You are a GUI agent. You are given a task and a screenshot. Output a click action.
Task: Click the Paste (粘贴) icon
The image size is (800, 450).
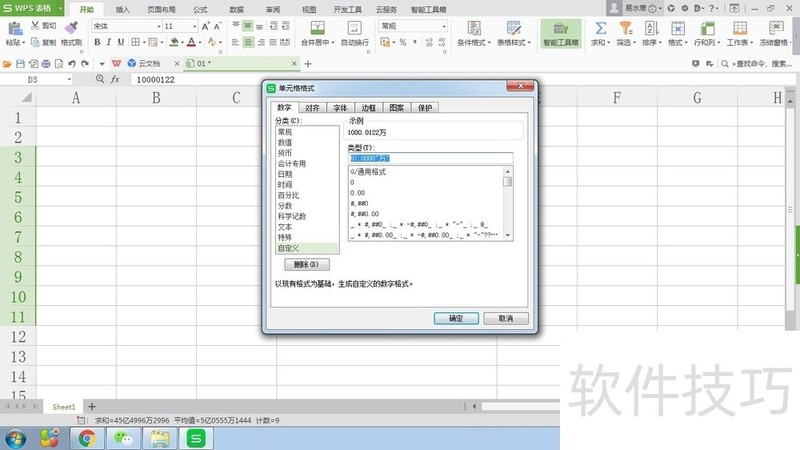tap(14, 28)
